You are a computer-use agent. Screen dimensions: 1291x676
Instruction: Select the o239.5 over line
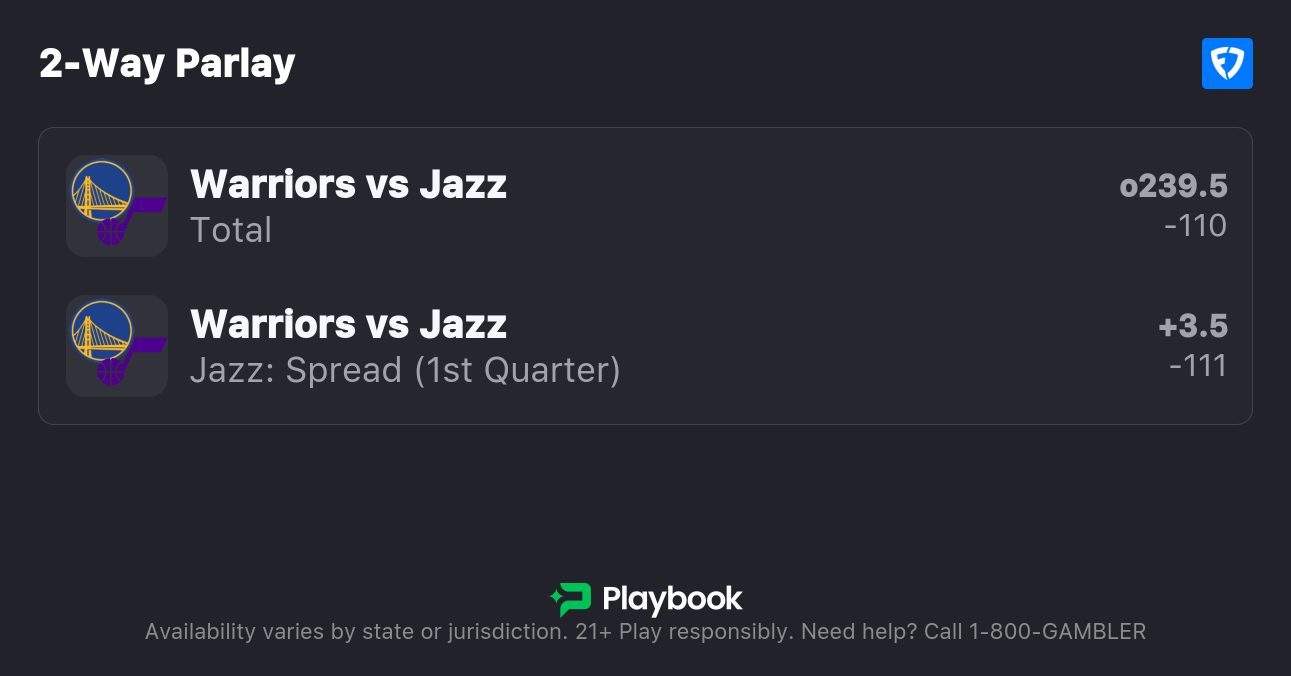click(x=1173, y=186)
